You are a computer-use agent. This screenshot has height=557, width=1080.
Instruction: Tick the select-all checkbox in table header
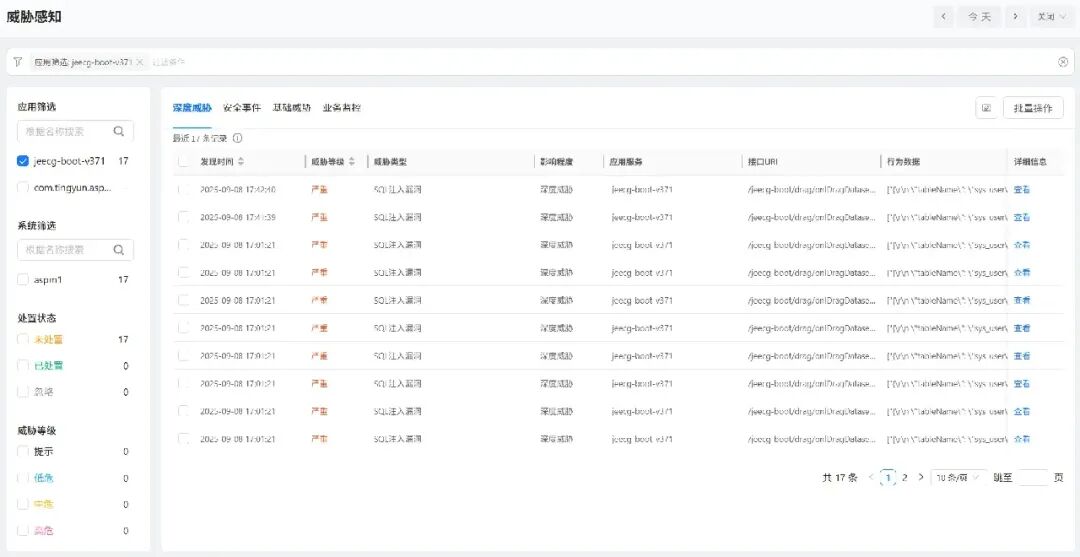[183, 161]
